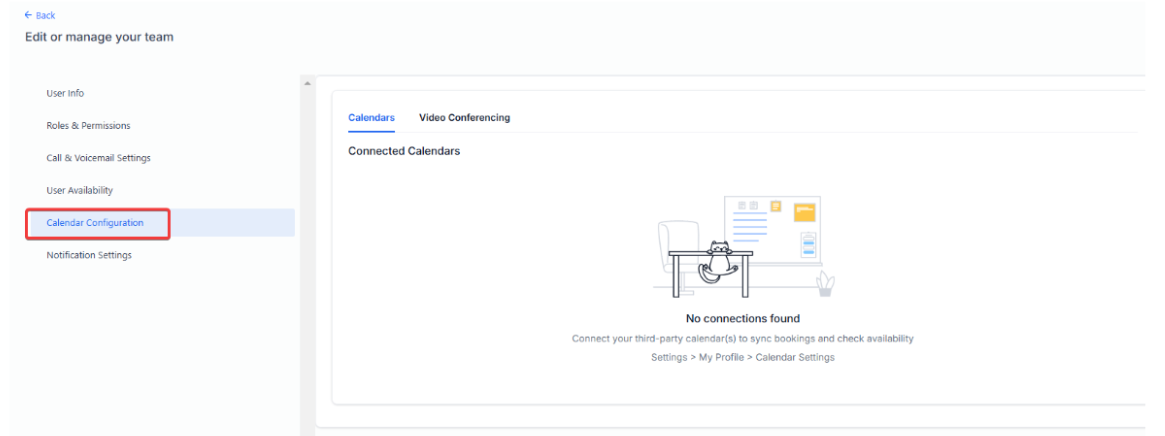Click the Connected Calendars heading

click(404, 151)
